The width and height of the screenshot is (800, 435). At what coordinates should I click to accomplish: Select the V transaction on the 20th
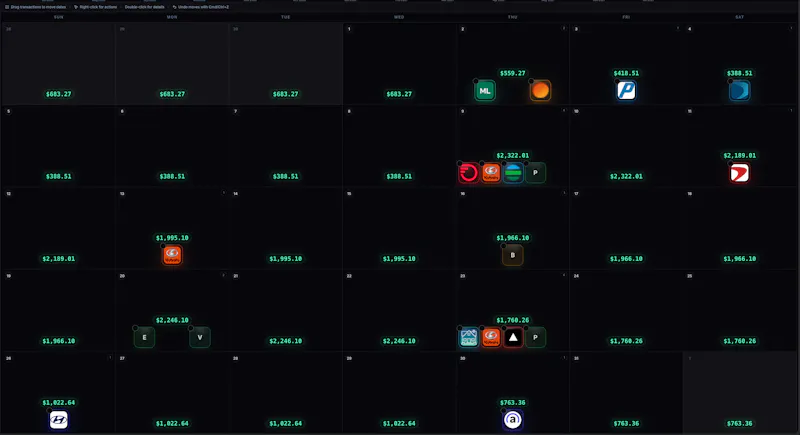point(200,338)
